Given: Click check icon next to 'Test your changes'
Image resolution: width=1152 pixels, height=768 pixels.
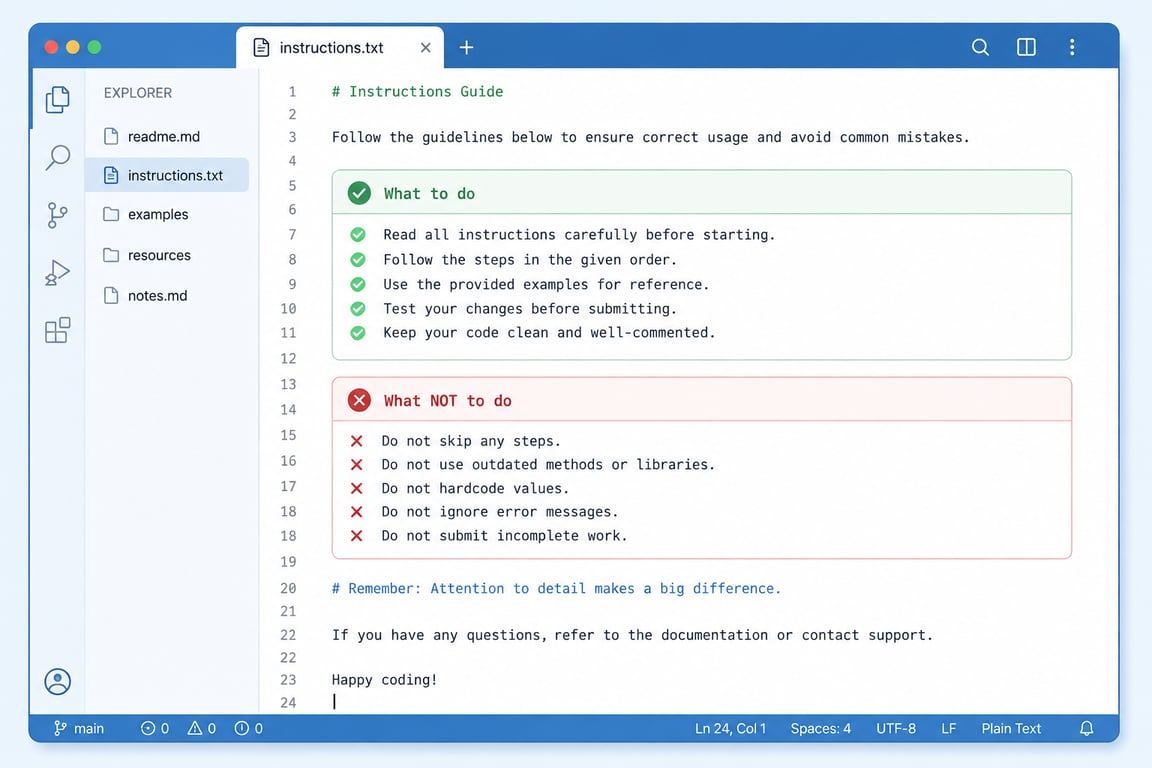Looking at the screenshot, I should click(x=358, y=309).
